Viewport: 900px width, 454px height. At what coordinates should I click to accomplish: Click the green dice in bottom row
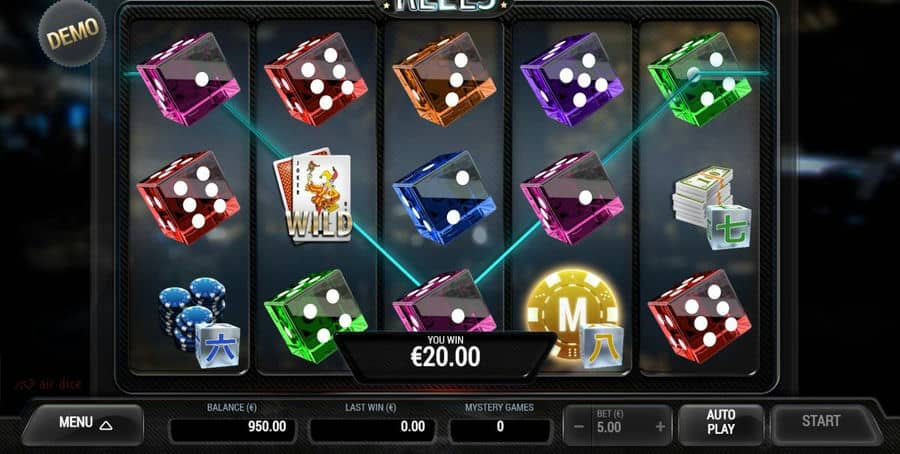pos(316,316)
